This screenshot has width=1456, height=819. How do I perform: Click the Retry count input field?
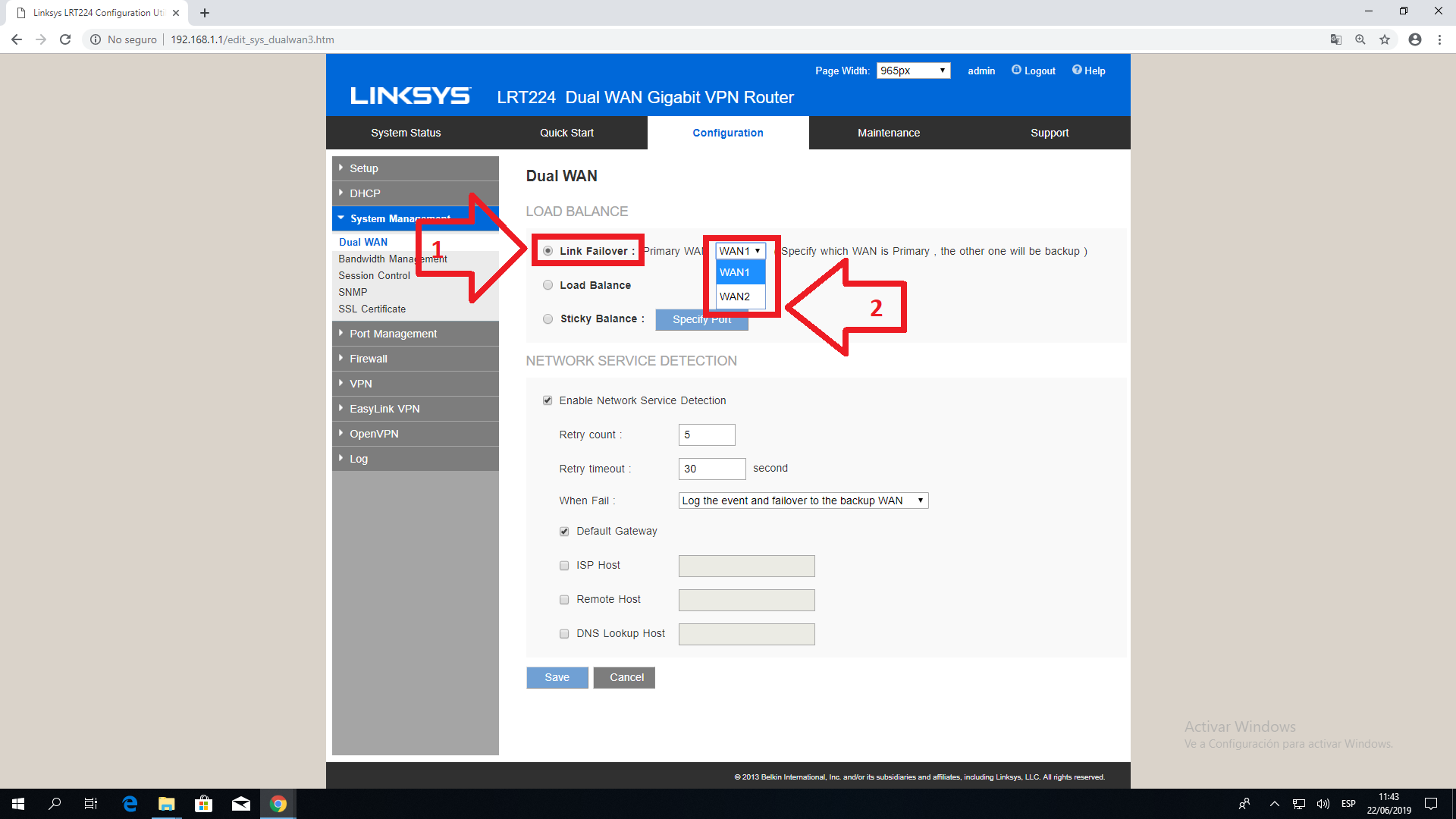[706, 435]
